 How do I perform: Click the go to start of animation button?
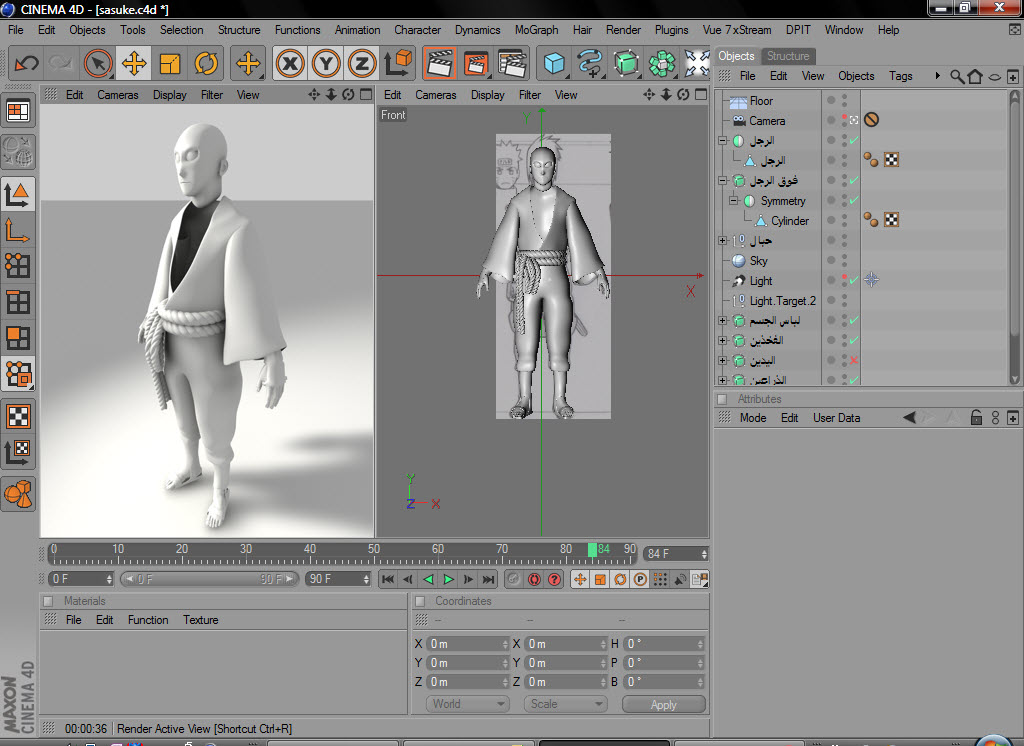point(387,579)
